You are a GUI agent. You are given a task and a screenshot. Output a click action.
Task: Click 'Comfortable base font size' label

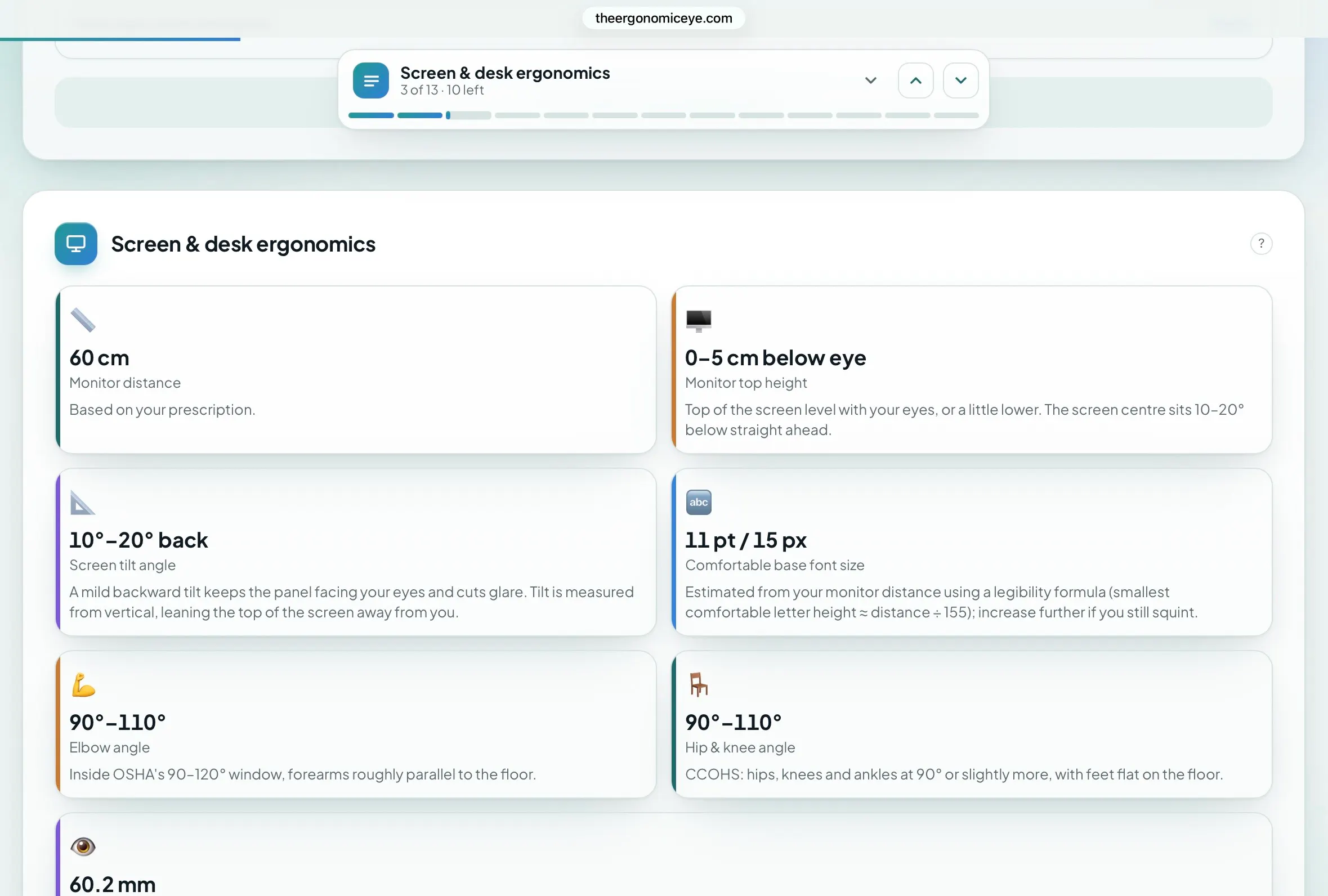click(775, 565)
